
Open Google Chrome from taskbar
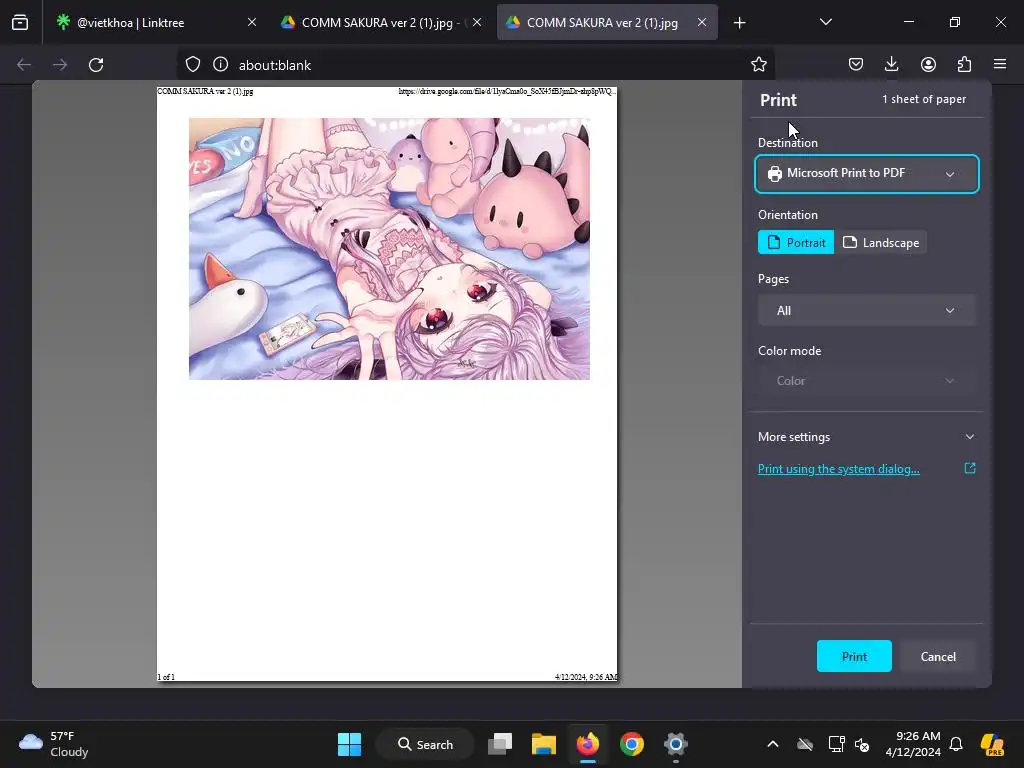pyautogui.click(x=632, y=744)
